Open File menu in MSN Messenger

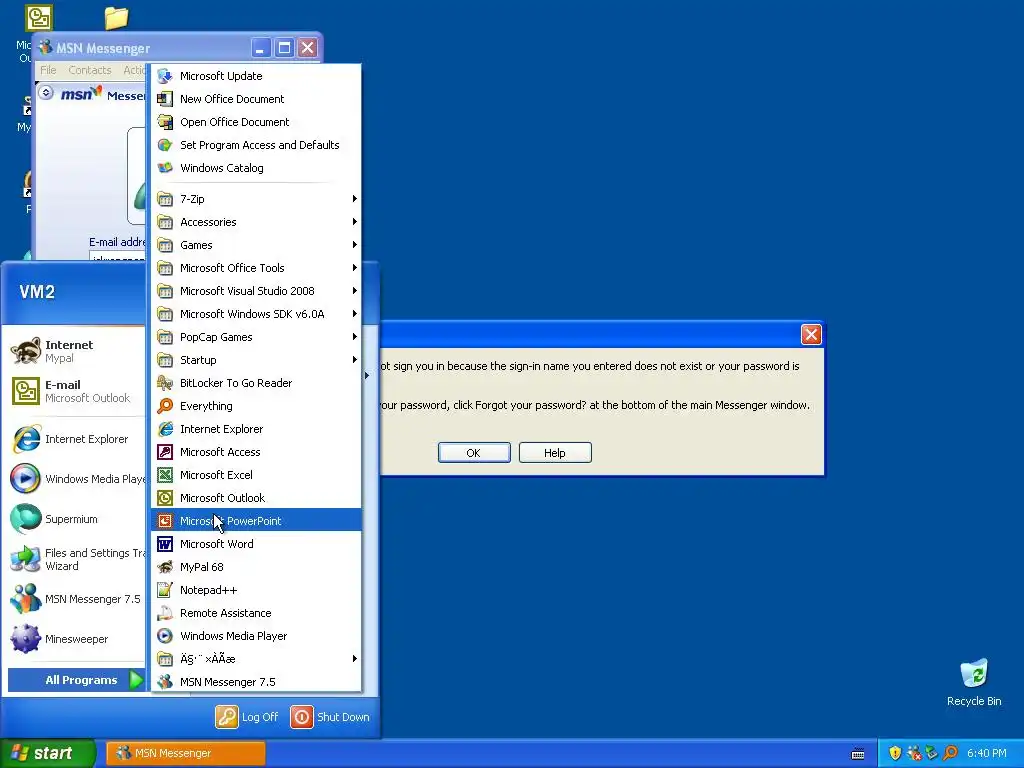point(48,70)
